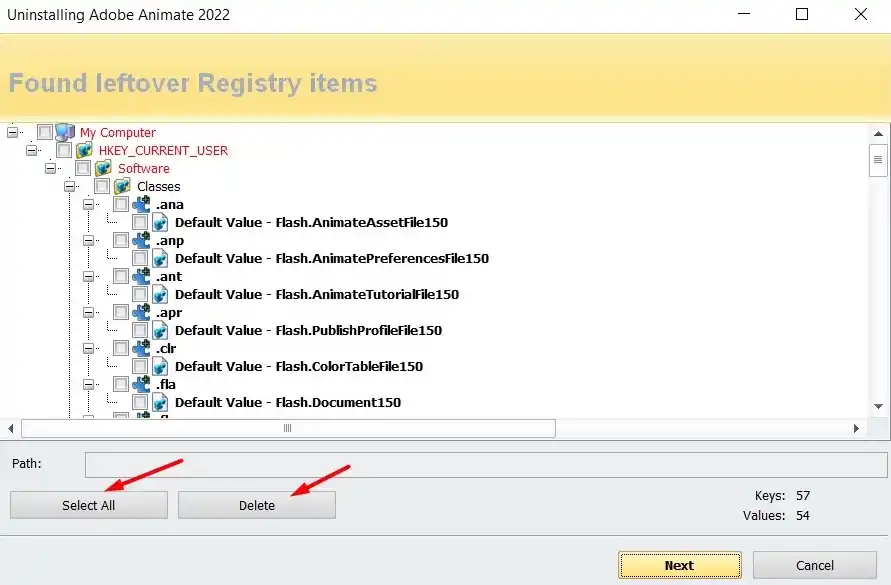This screenshot has height=585, width=891.
Task: Maximize the Uninstalling Adobe Animate window
Action: tap(802, 14)
